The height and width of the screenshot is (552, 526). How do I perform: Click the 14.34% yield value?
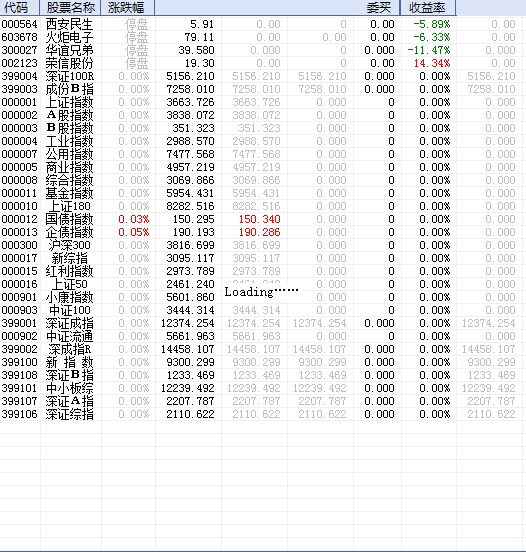click(x=432, y=63)
